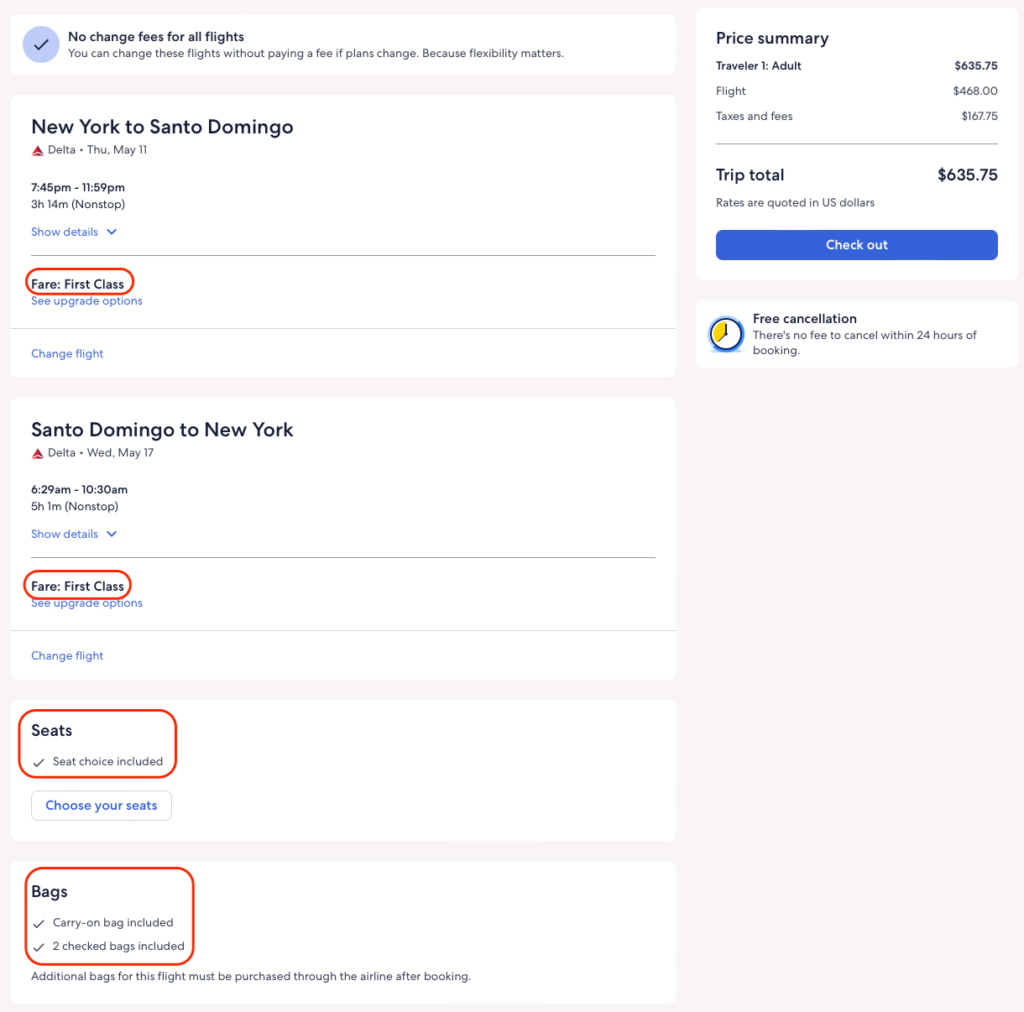The width and height of the screenshot is (1024, 1012).
Task: Click the Price summary heading
Action: (772, 38)
